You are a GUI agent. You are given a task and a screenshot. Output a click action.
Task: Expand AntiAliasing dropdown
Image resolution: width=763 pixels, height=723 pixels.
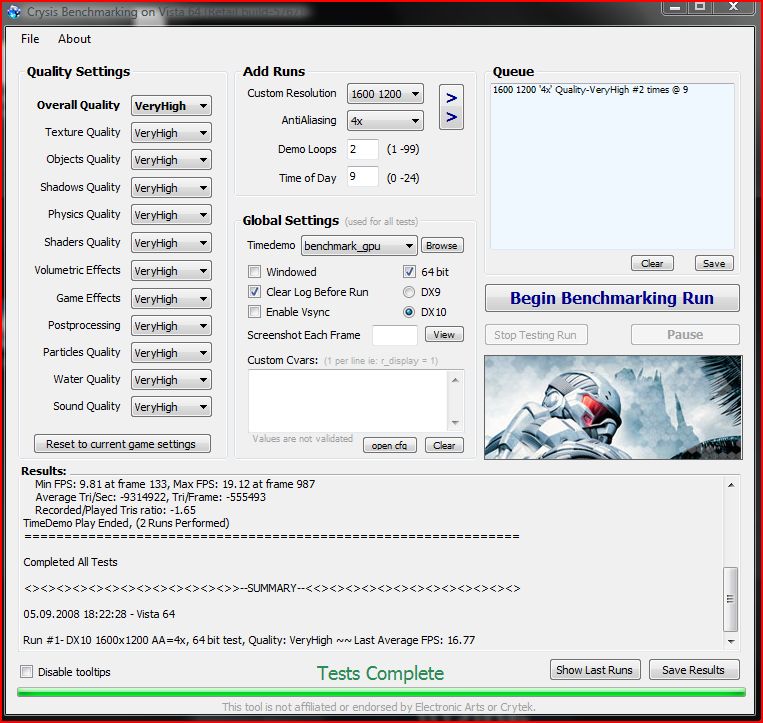(x=385, y=121)
